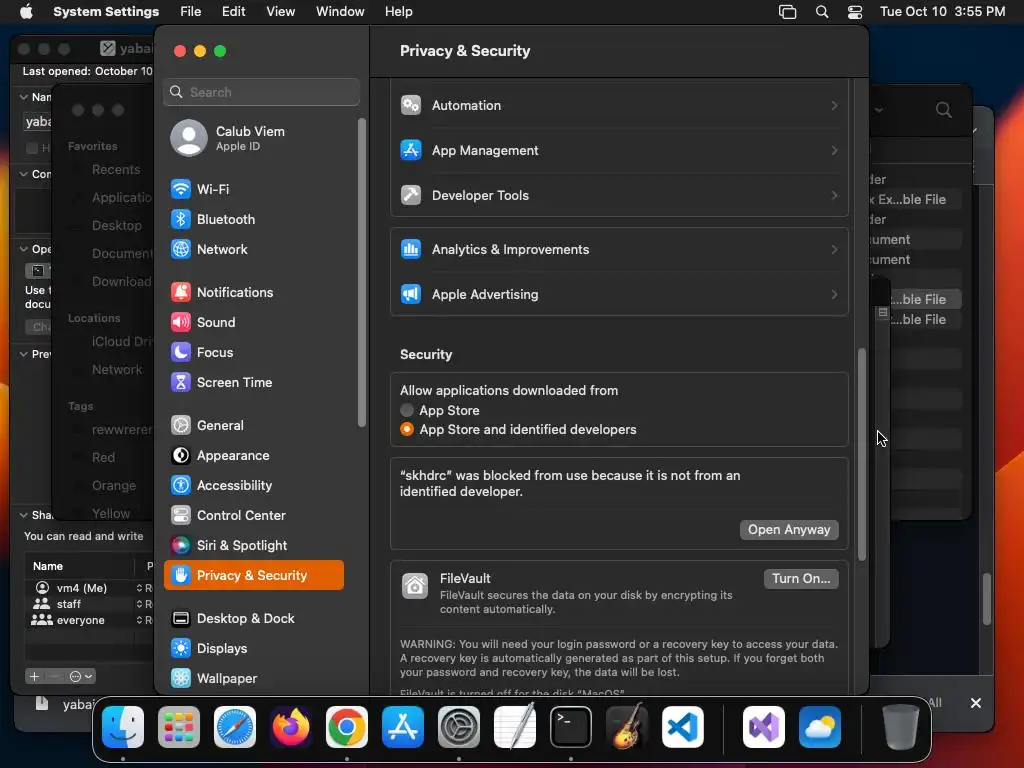Open the Edit menu
The width and height of the screenshot is (1024, 768).
coord(233,12)
